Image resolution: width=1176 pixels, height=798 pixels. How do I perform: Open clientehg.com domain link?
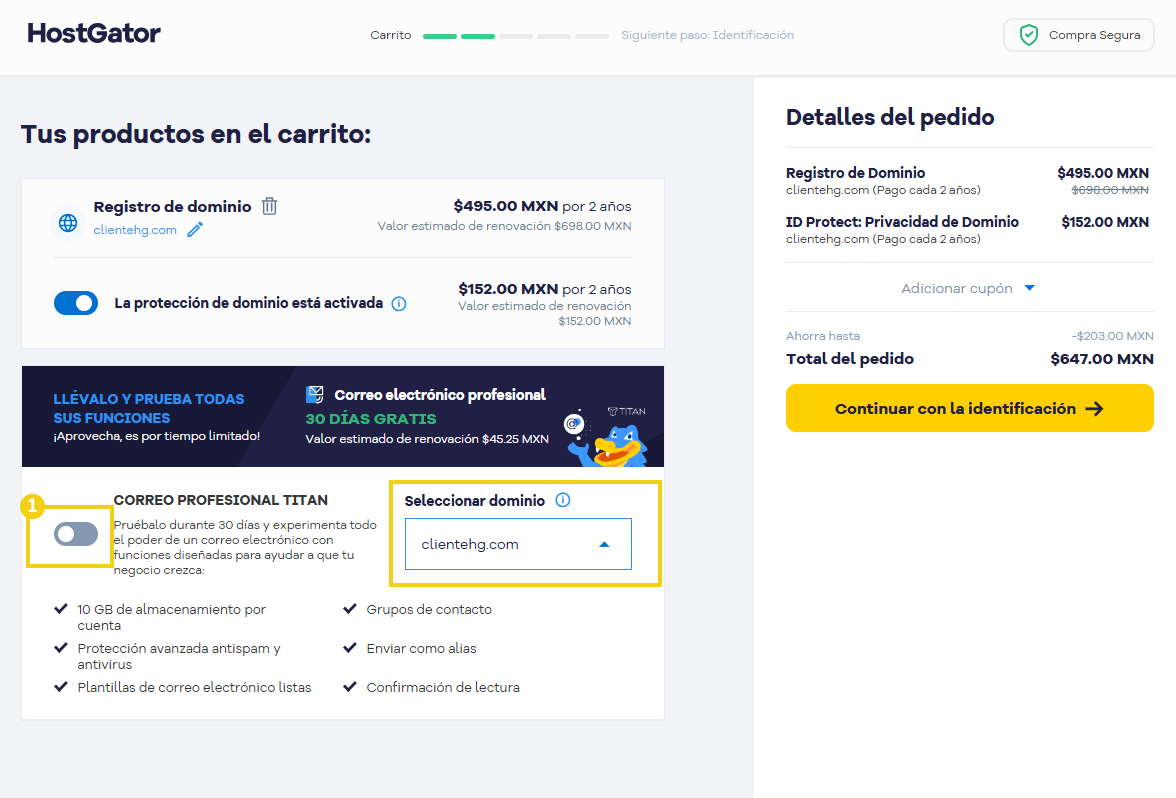tap(135, 230)
